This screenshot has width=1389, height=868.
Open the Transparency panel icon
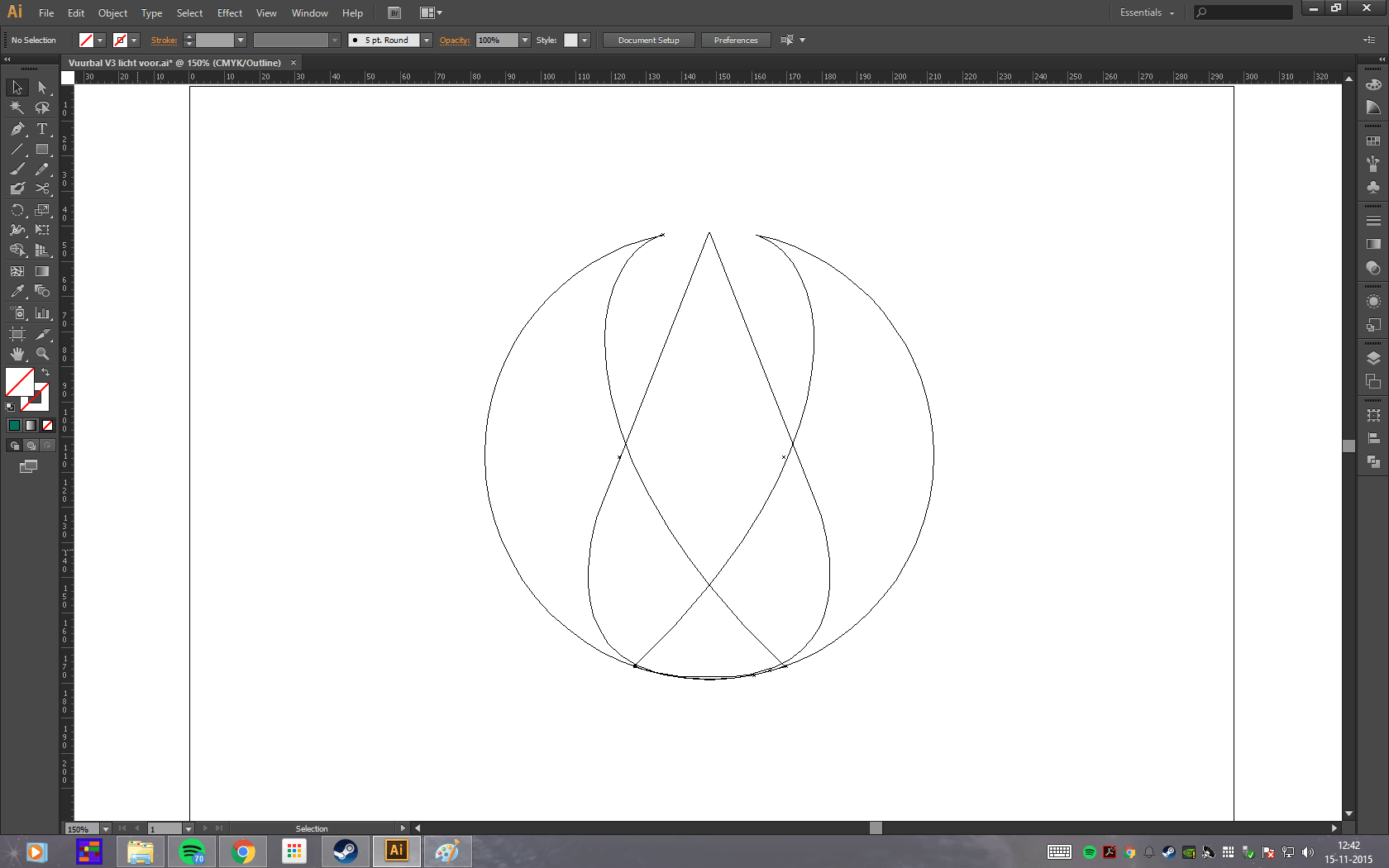coord(1373,268)
